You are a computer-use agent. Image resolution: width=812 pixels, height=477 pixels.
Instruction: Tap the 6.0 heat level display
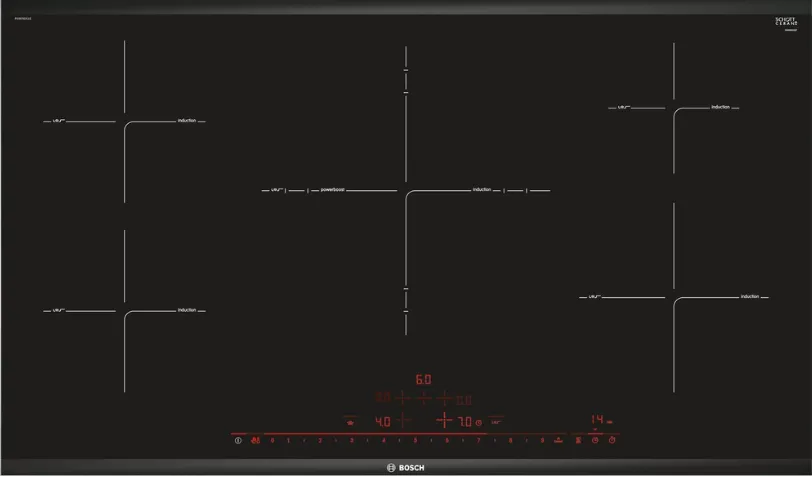[423, 380]
